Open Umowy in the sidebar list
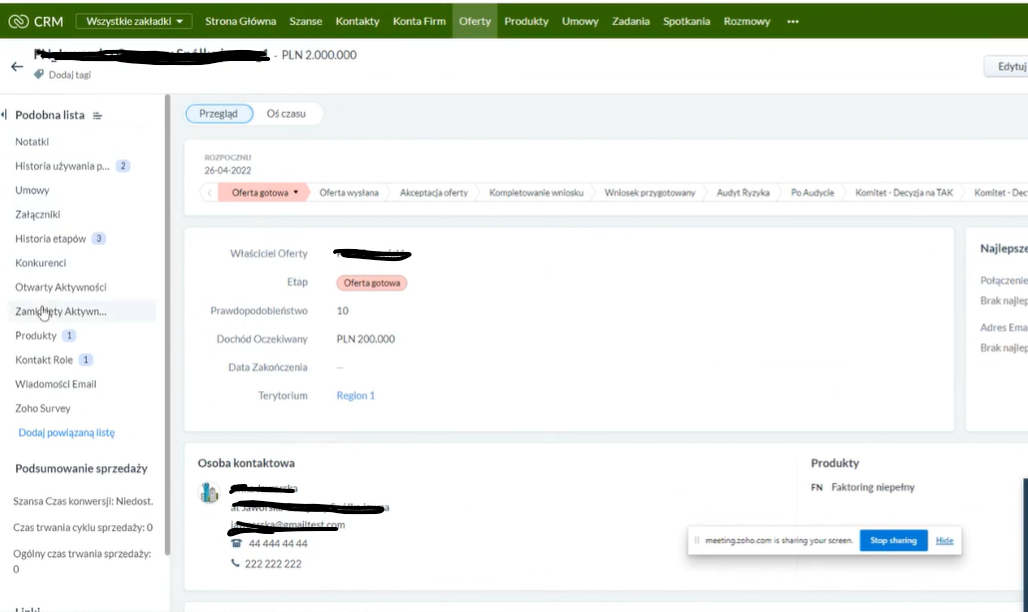The height and width of the screenshot is (612, 1028). (x=32, y=190)
